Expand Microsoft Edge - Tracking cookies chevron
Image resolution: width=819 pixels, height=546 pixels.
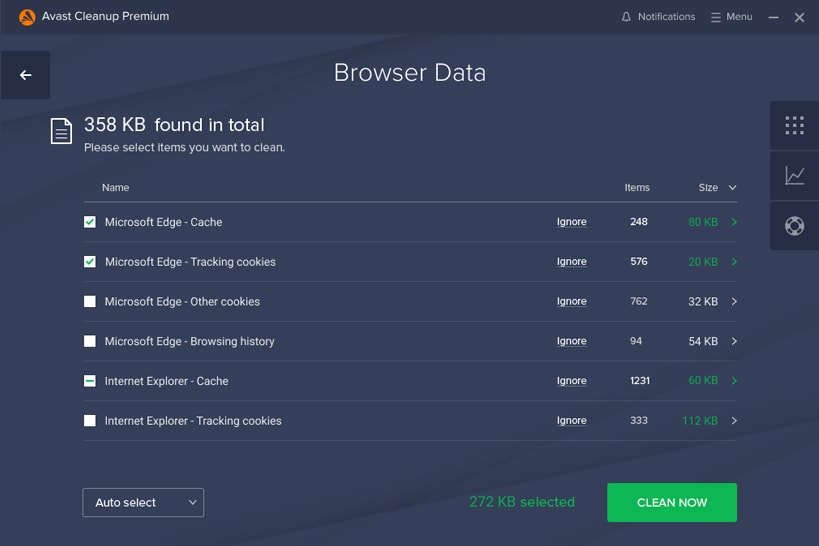[734, 262]
